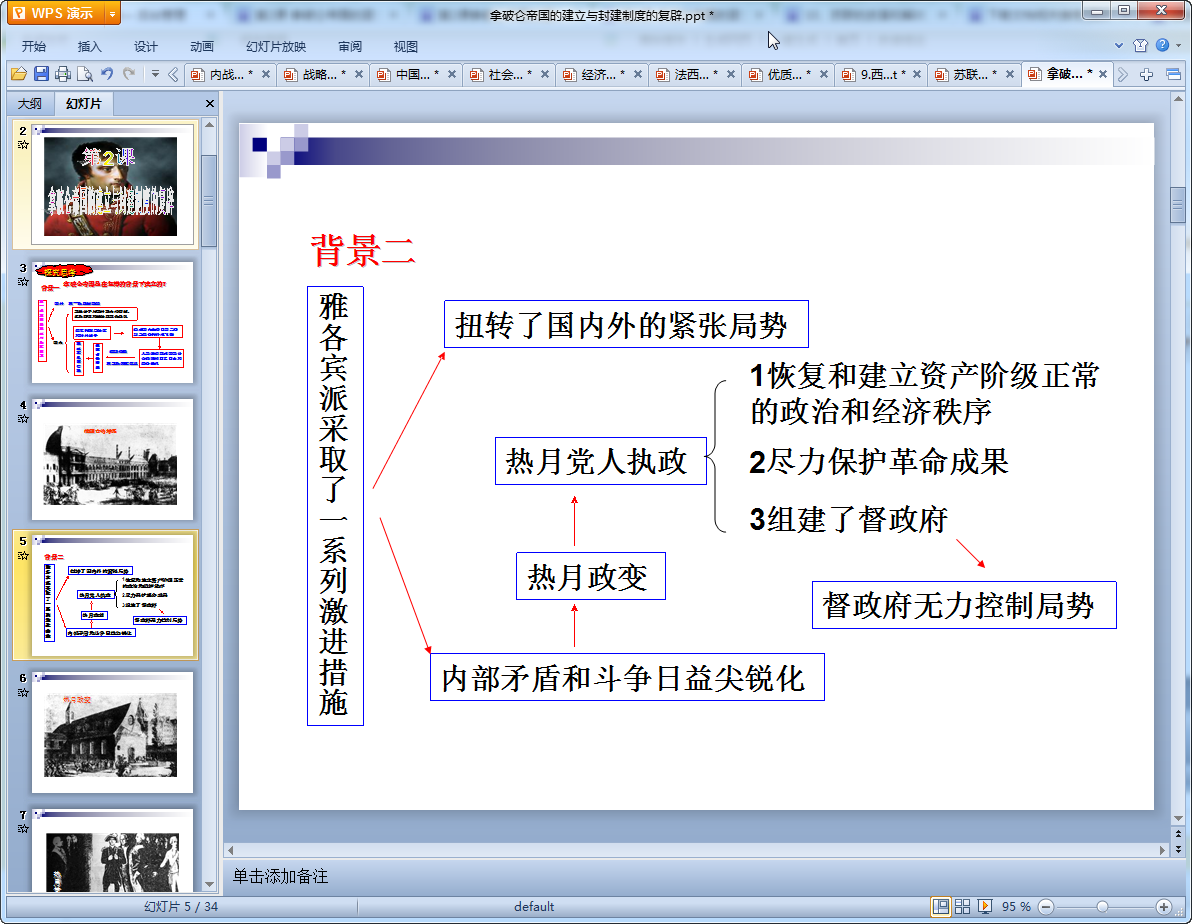Save the presentation with the floppy icon

[x=41, y=74]
